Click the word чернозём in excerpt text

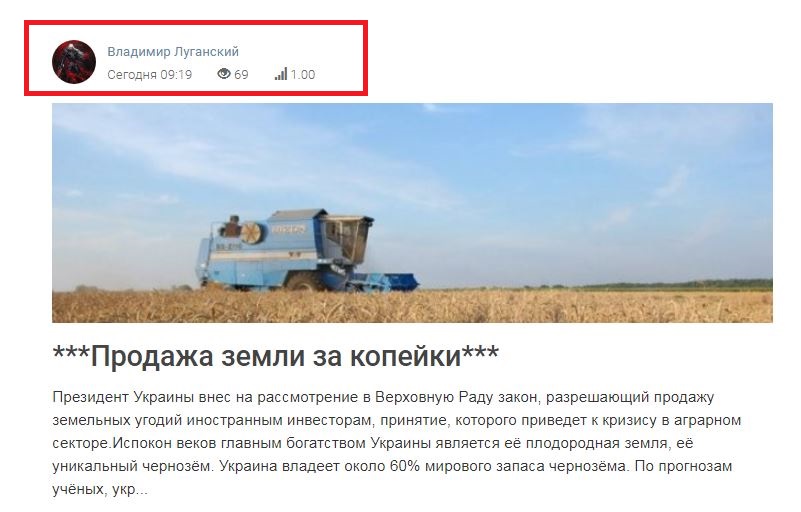pyautogui.click(x=177, y=466)
